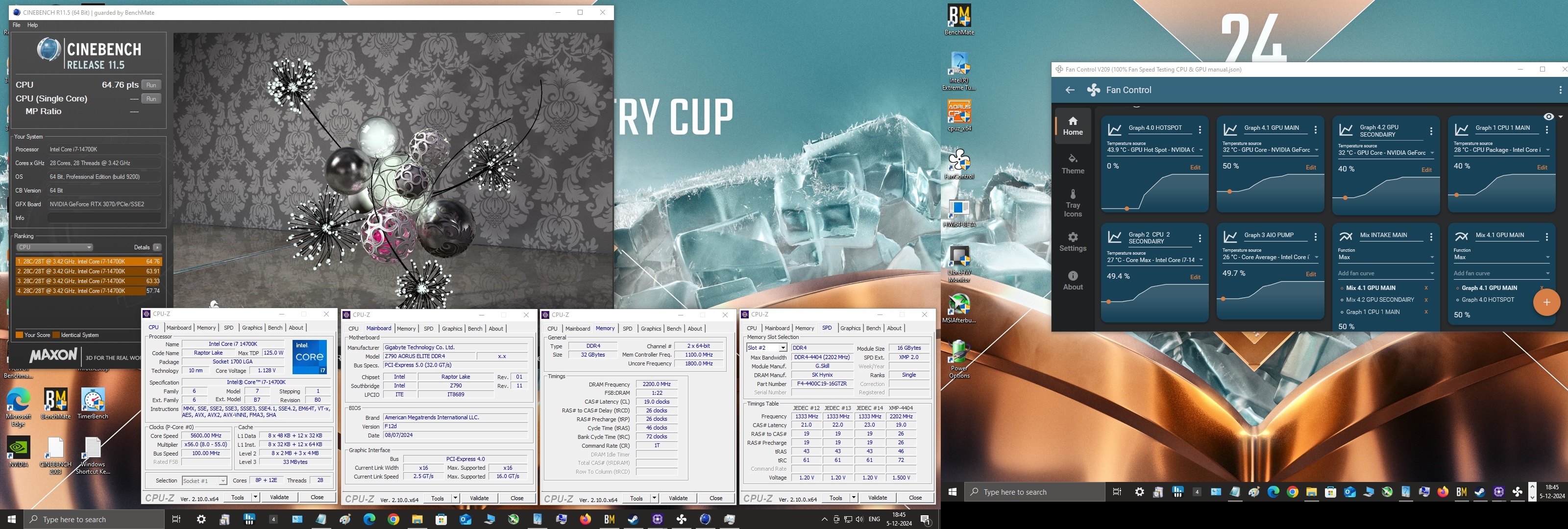Click part number F4-4400C19-16GTZR in CPU-Z SPD

tap(822, 384)
